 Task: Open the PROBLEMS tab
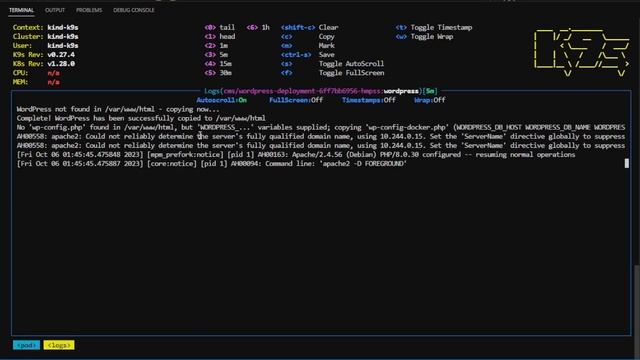coord(89,10)
